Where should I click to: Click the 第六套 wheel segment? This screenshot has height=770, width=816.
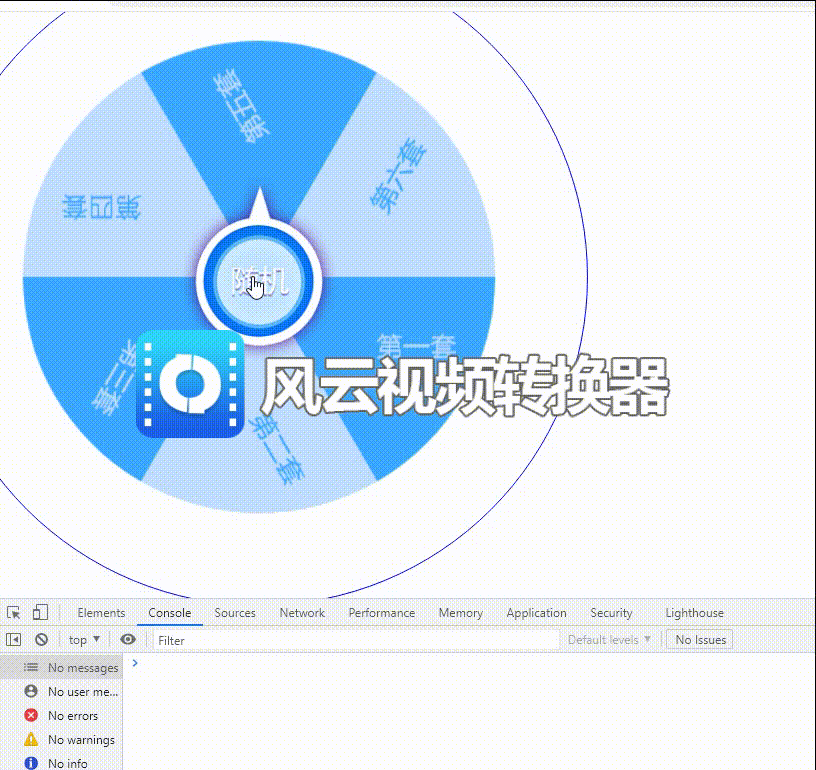[399, 176]
